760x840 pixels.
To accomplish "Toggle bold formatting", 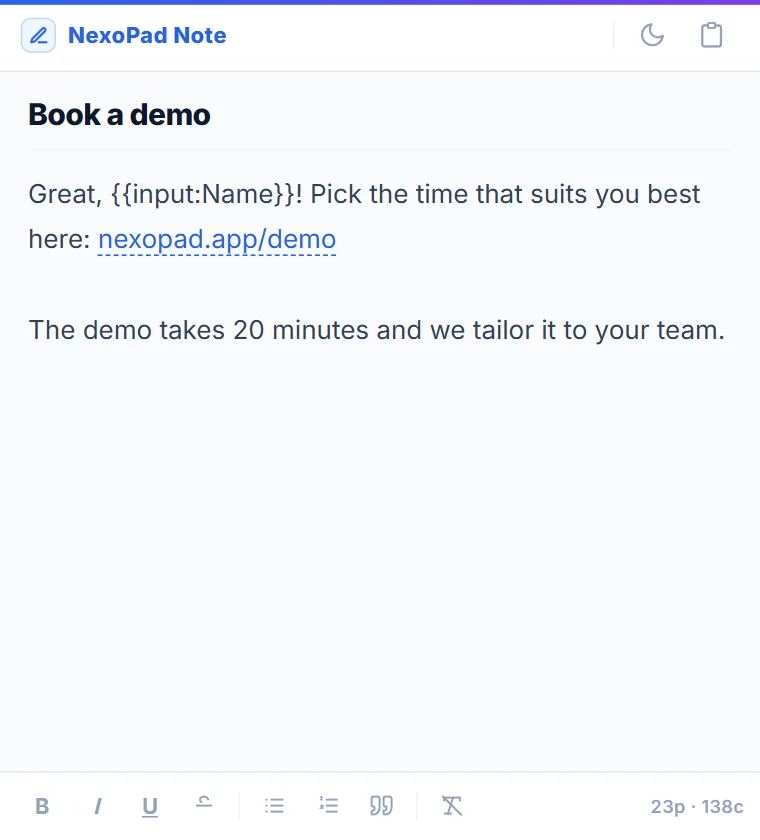I will [42, 806].
